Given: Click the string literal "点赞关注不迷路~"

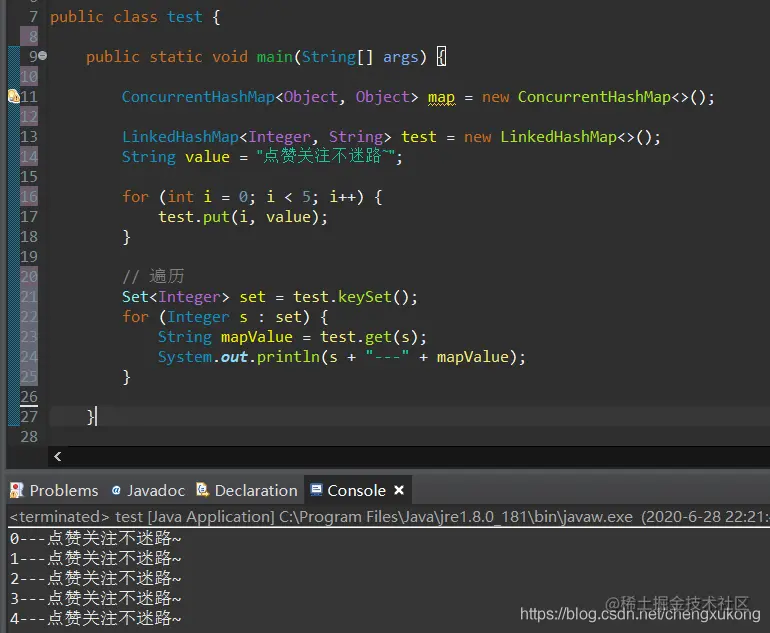Looking at the screenshot, I should pyautogui.click(x=325, y=156).
